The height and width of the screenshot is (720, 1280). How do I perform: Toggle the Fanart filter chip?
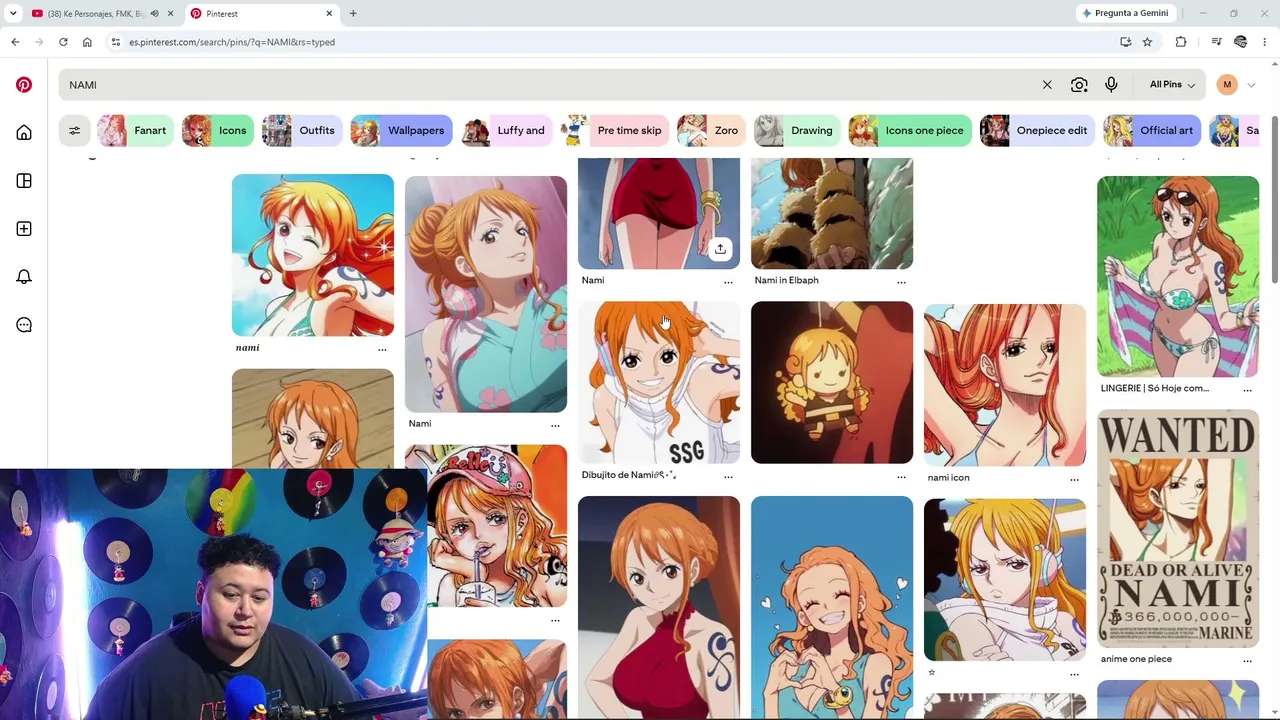pyautogui.click(x=134, y=131)
